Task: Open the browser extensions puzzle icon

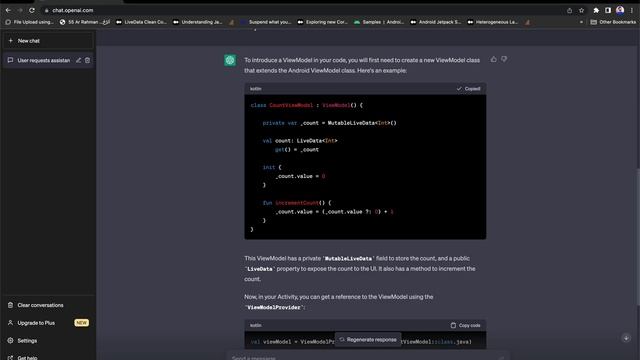Action: click(596, 11)
